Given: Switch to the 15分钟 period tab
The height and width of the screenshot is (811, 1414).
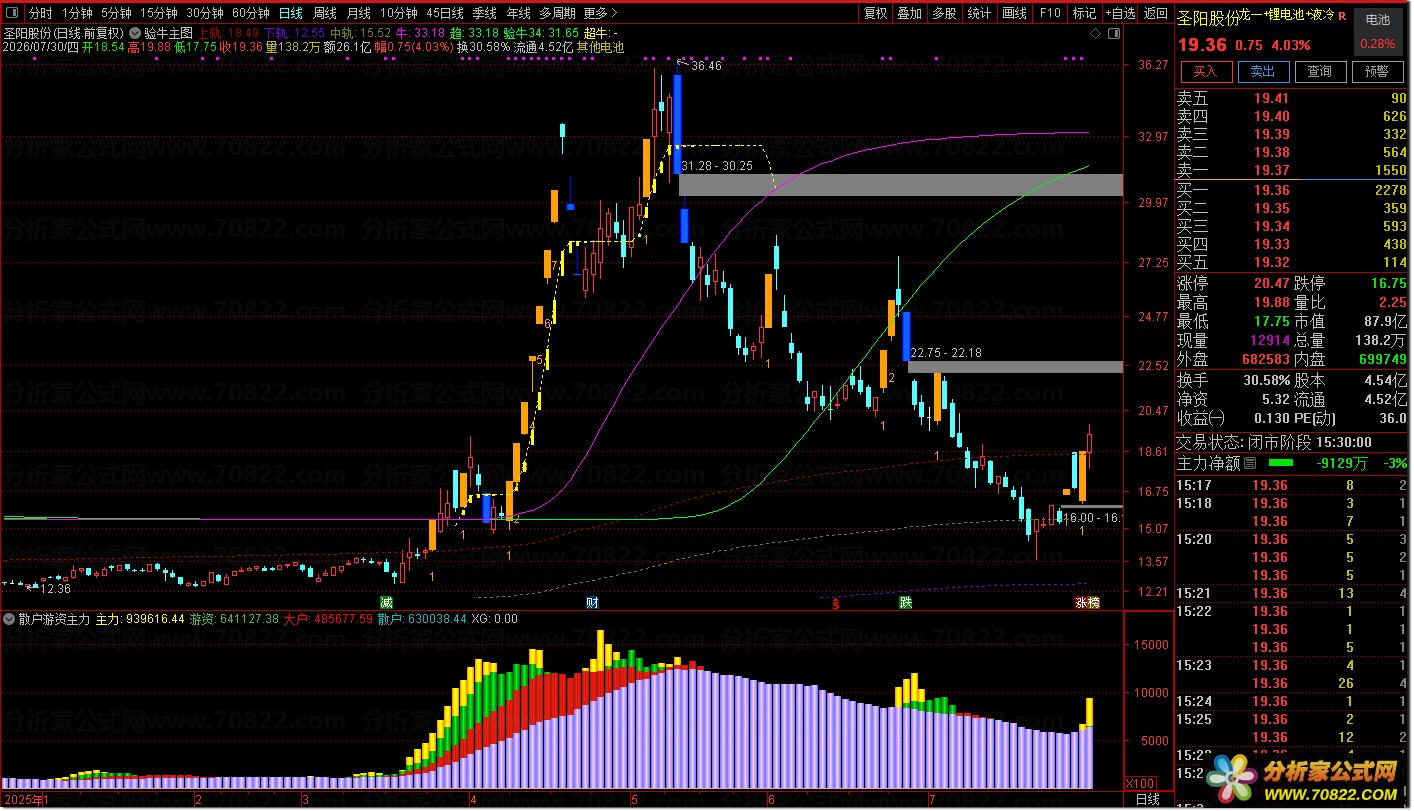Looking at the screenshot, I should pos(158,13).
